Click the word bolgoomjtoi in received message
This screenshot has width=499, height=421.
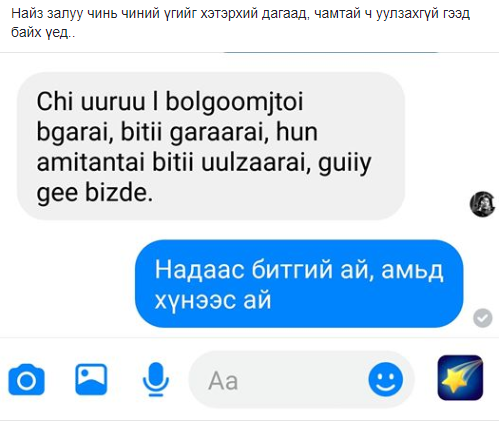[x=234, y=101]
